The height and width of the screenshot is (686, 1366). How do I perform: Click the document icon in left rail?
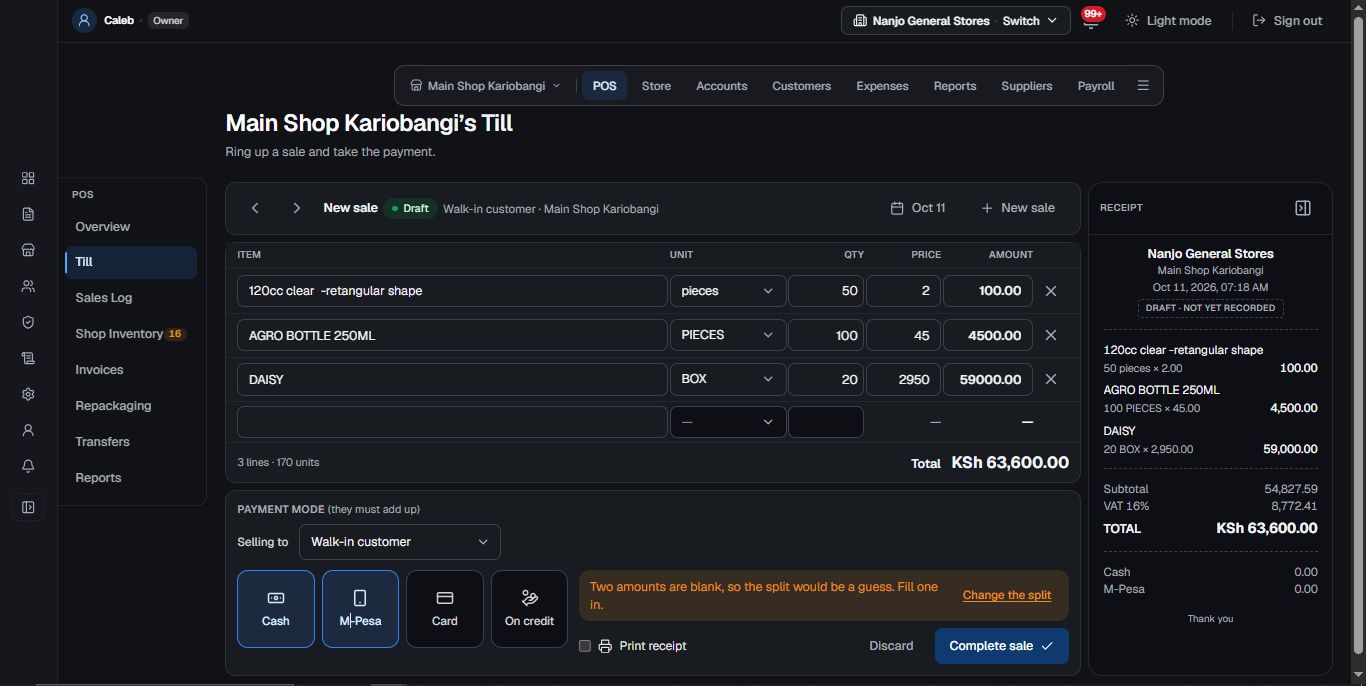[x=28, y=214]
